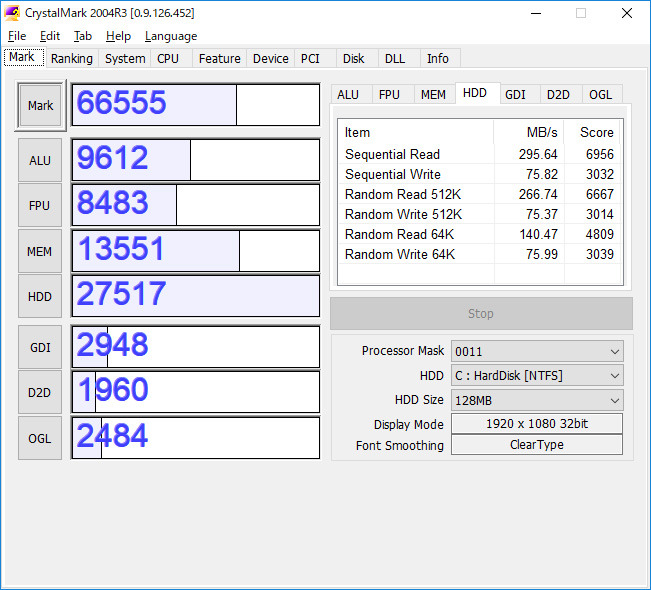This screenshot has width=651, height=590.
Task: Run the ALU benchmark button
Action: 40,160
